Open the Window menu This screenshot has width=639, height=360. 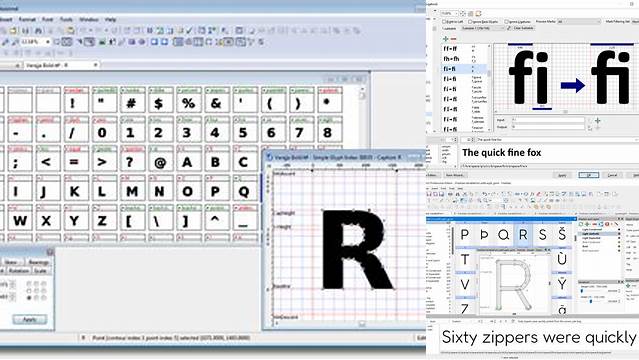click(x=88, y=19)
